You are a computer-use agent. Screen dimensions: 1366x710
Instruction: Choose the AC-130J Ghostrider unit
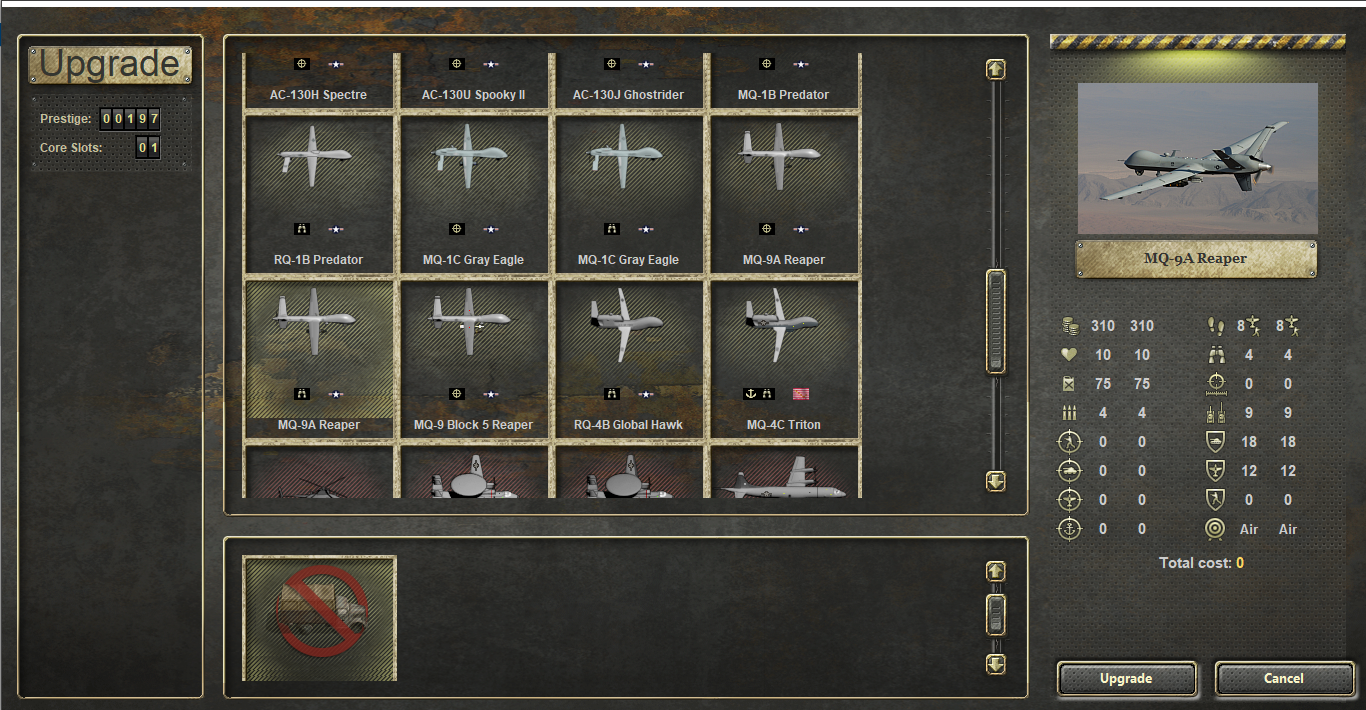point(630,81)
